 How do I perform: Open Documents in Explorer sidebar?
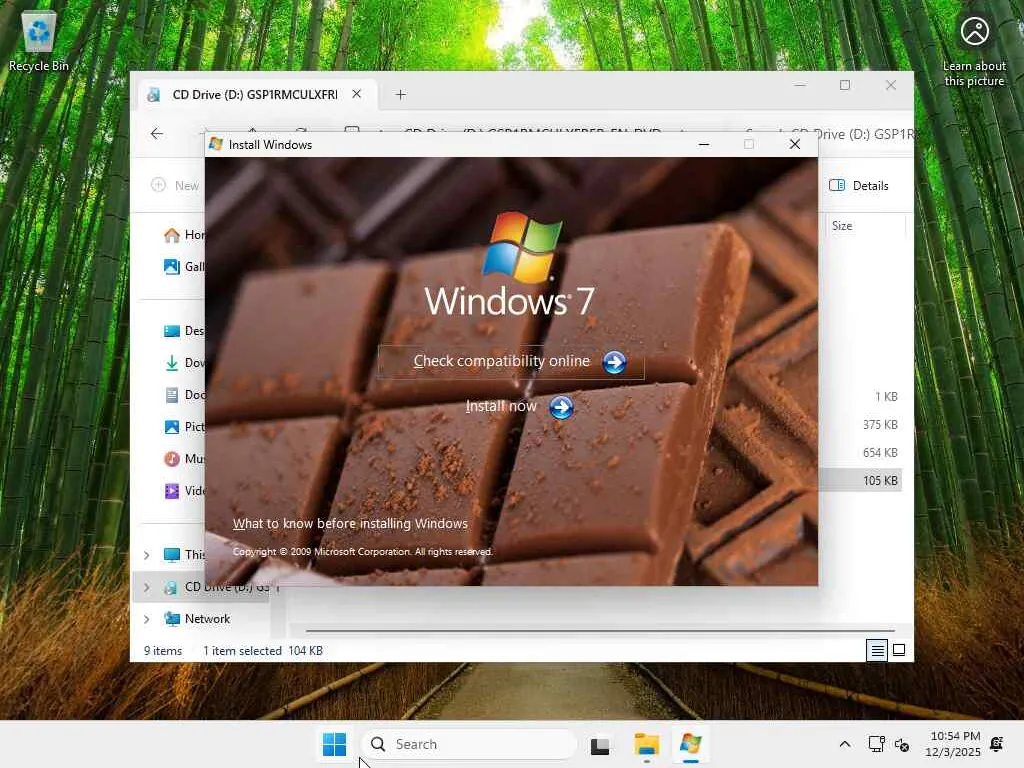[x=185, y=395]
